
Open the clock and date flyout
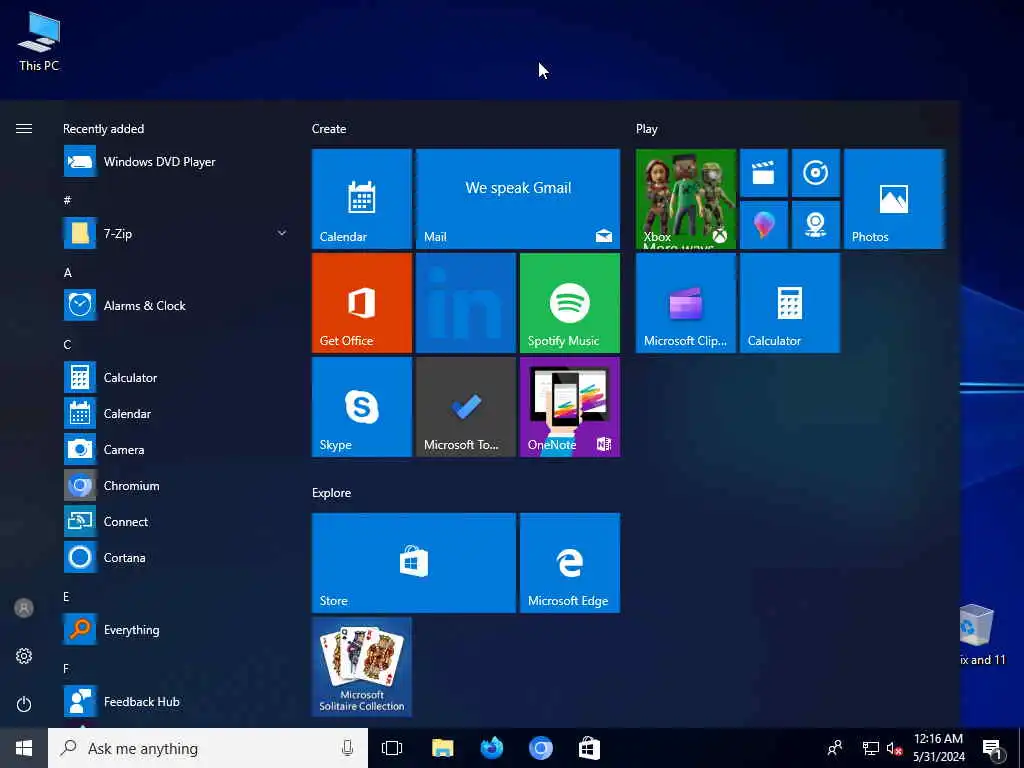pyautogui.click(x=938, y=748)
